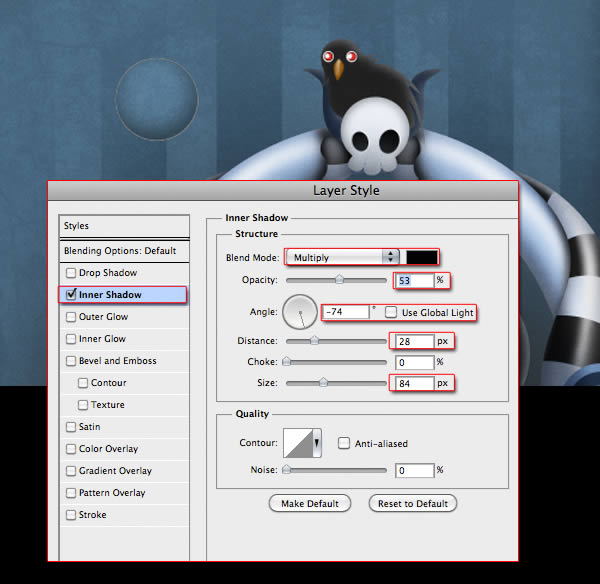The height and width of the screenshot is (584, 600).
Task: Select the Satin style row
Action: coord(124,427)
